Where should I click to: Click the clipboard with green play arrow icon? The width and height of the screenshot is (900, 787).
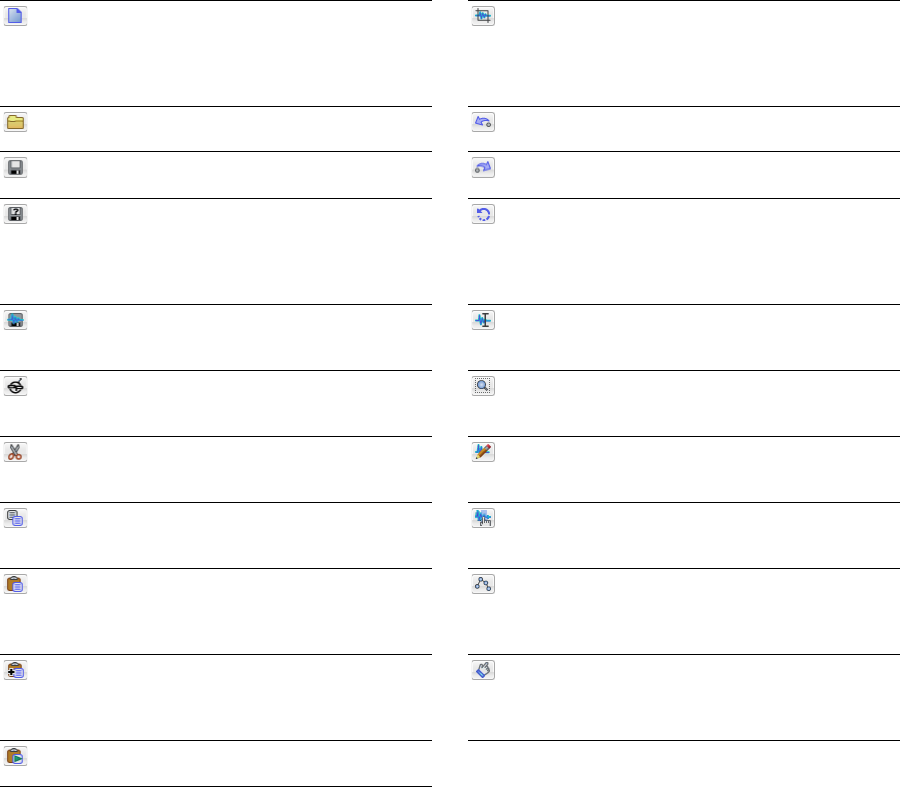click(16, 756)
